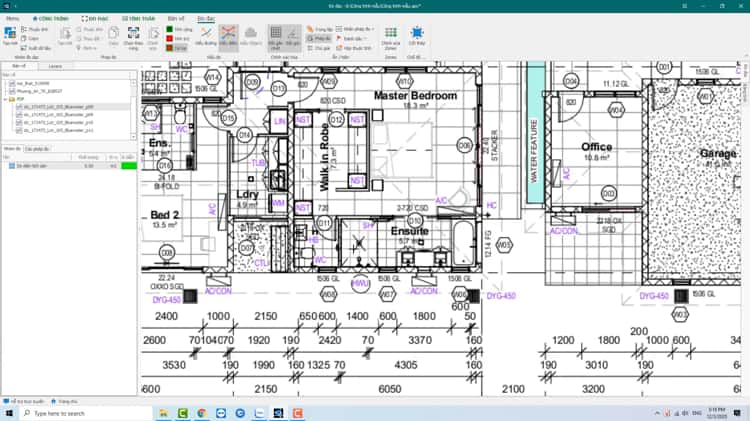750x421 pixels.
Task: Click the 'Ensuite' room label on the drawing
Action: pos(409,231)
